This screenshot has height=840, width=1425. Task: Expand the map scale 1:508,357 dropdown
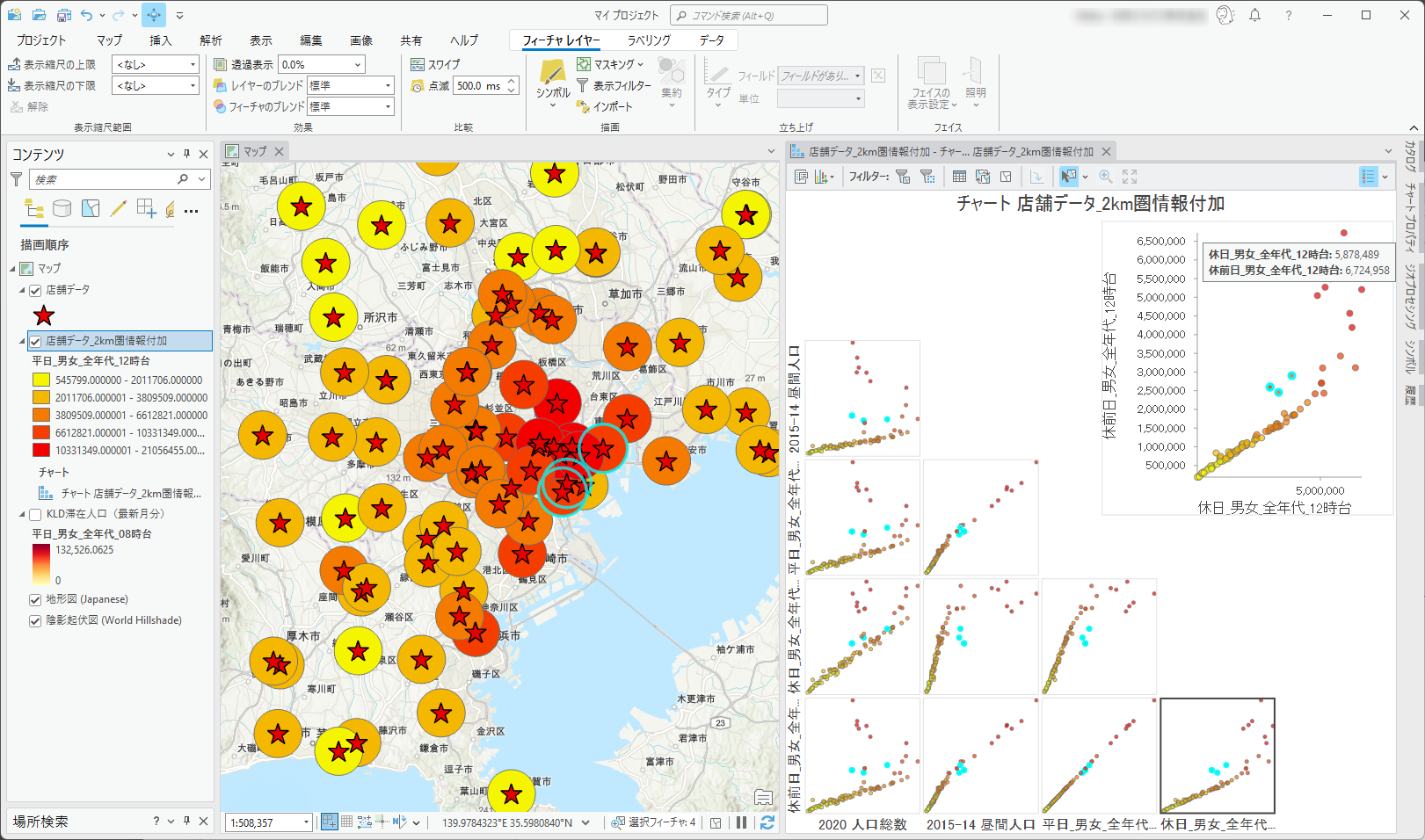306,822
